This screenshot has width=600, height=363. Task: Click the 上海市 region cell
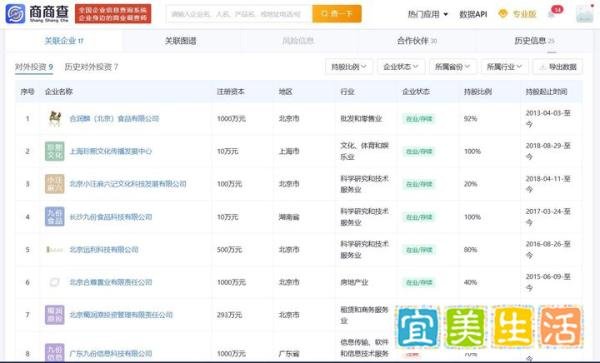click(x=289, y=151)
